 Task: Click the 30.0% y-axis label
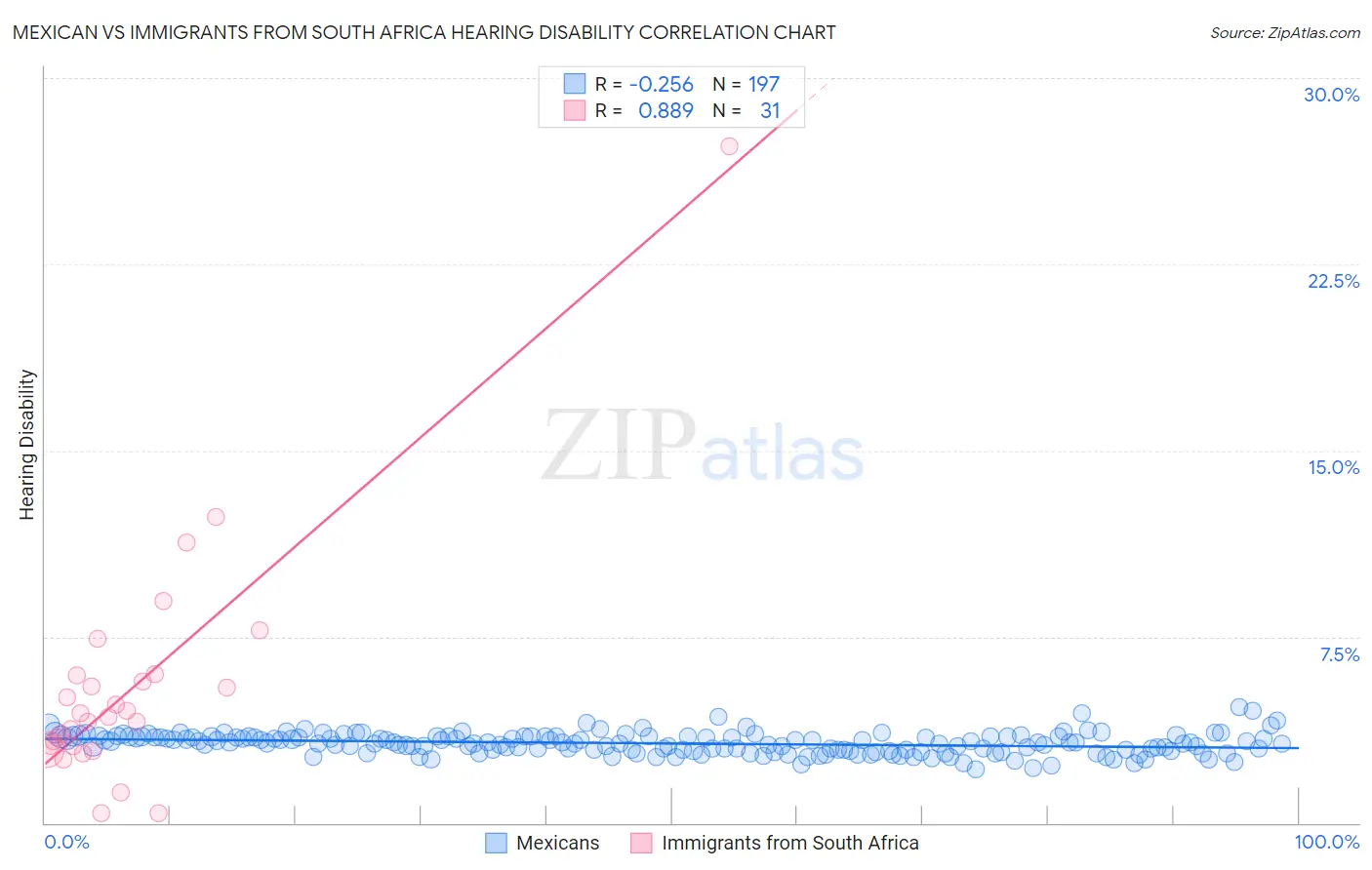[x=1331, y=95]
